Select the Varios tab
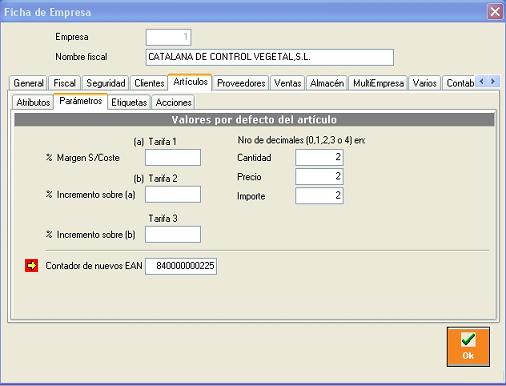Viewport: 506px width, 386px height. coord(425,83)
